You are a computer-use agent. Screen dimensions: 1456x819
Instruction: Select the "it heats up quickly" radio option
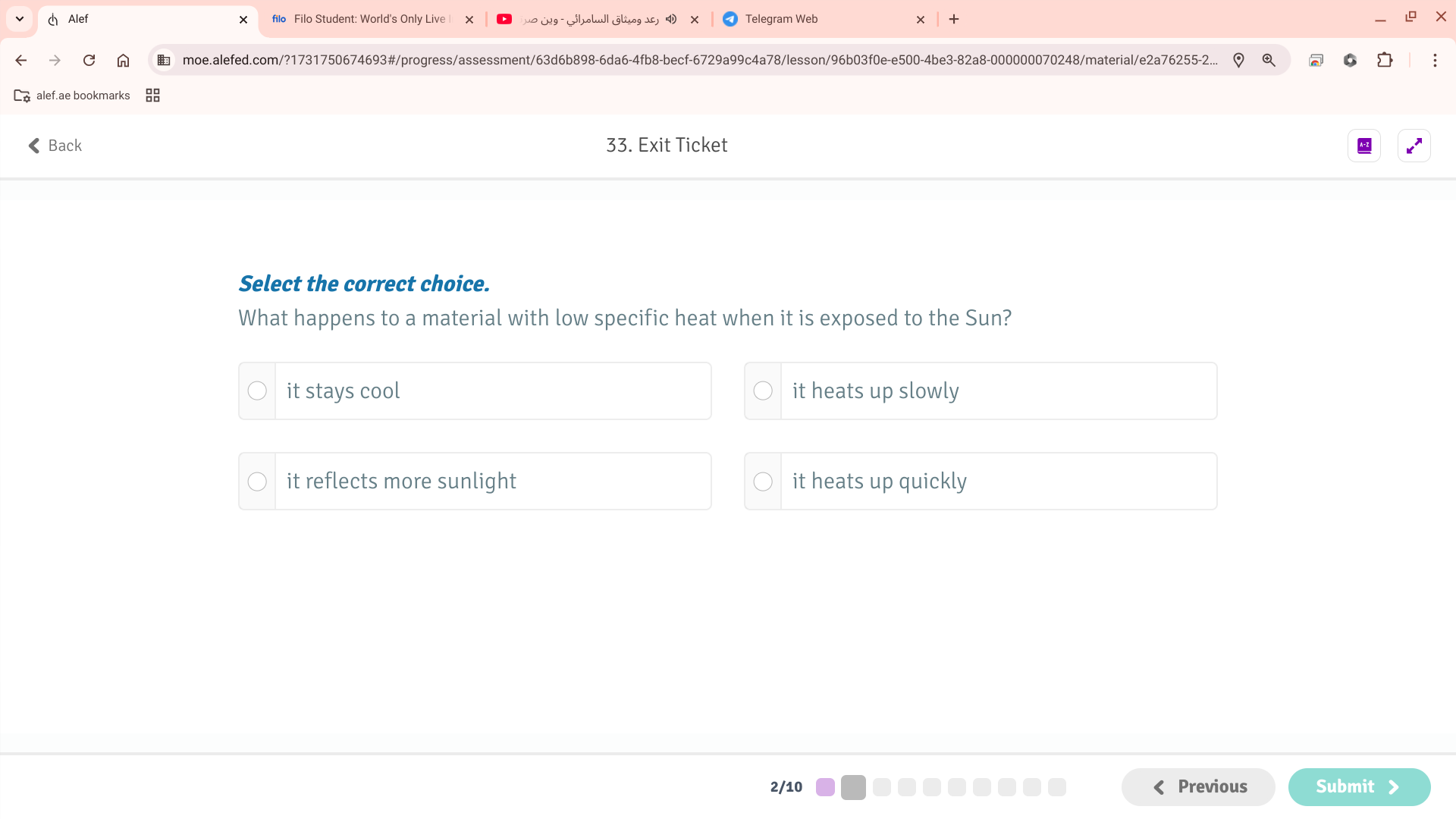[763, 482]
